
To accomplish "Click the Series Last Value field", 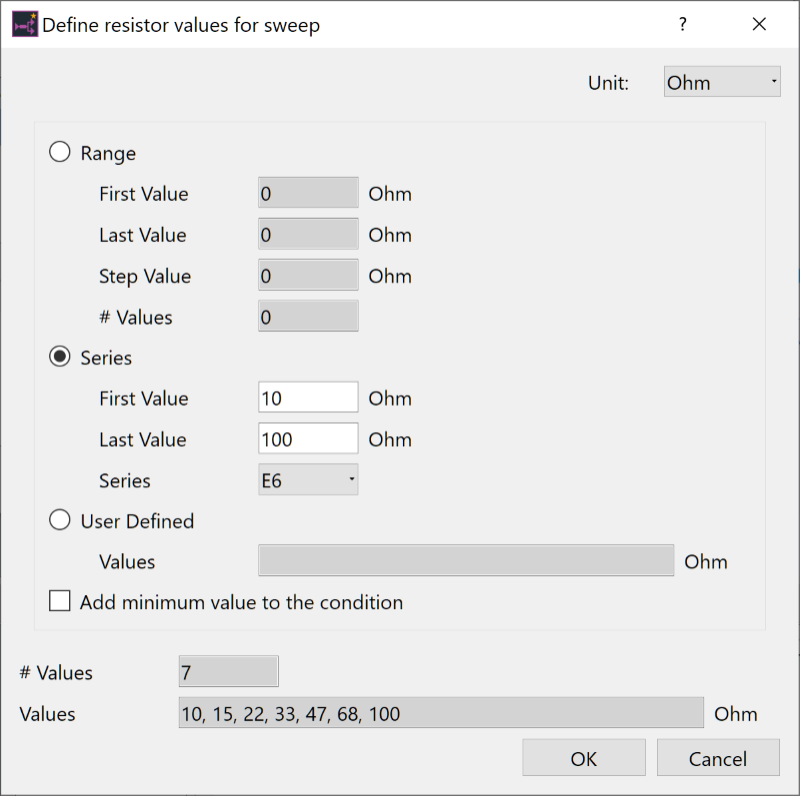I will [308, 439].
